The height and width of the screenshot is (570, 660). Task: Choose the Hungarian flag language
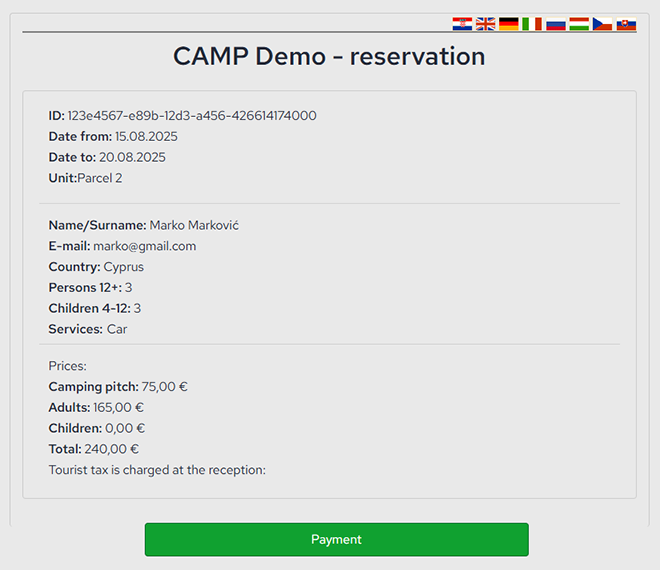[579, 24]
